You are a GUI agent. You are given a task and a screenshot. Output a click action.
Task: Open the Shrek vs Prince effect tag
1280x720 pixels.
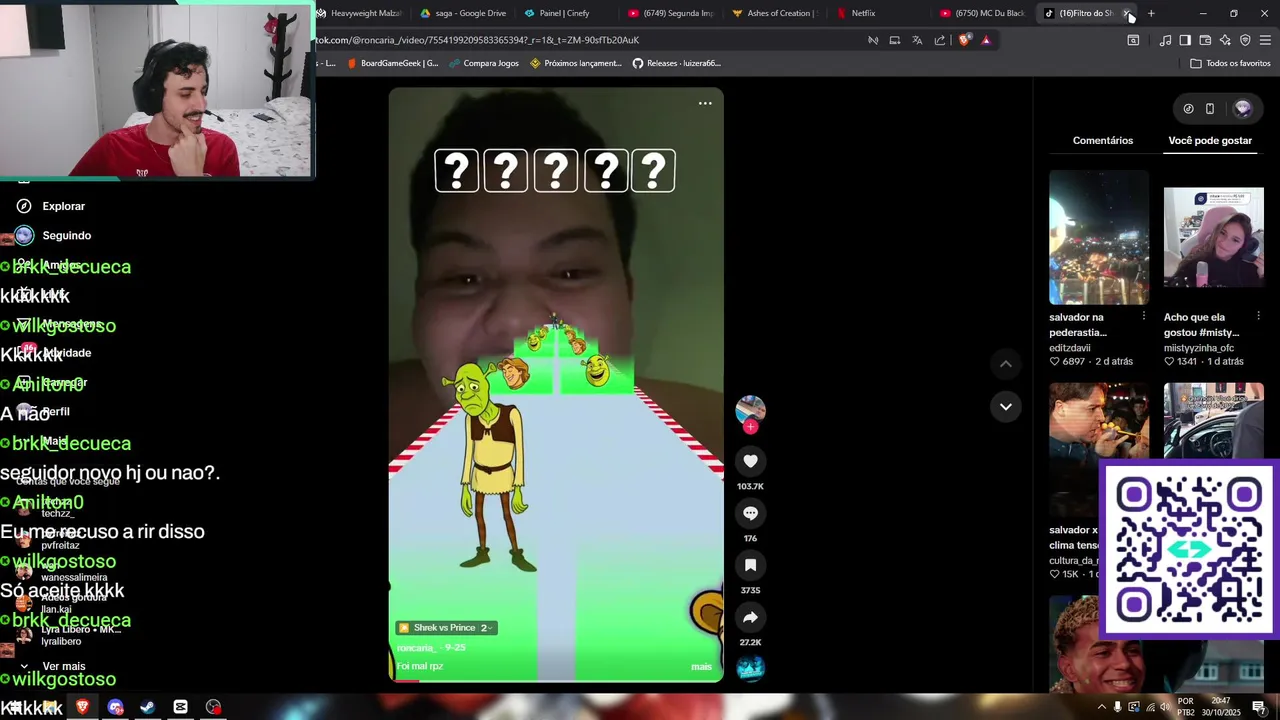coord(446,628)
